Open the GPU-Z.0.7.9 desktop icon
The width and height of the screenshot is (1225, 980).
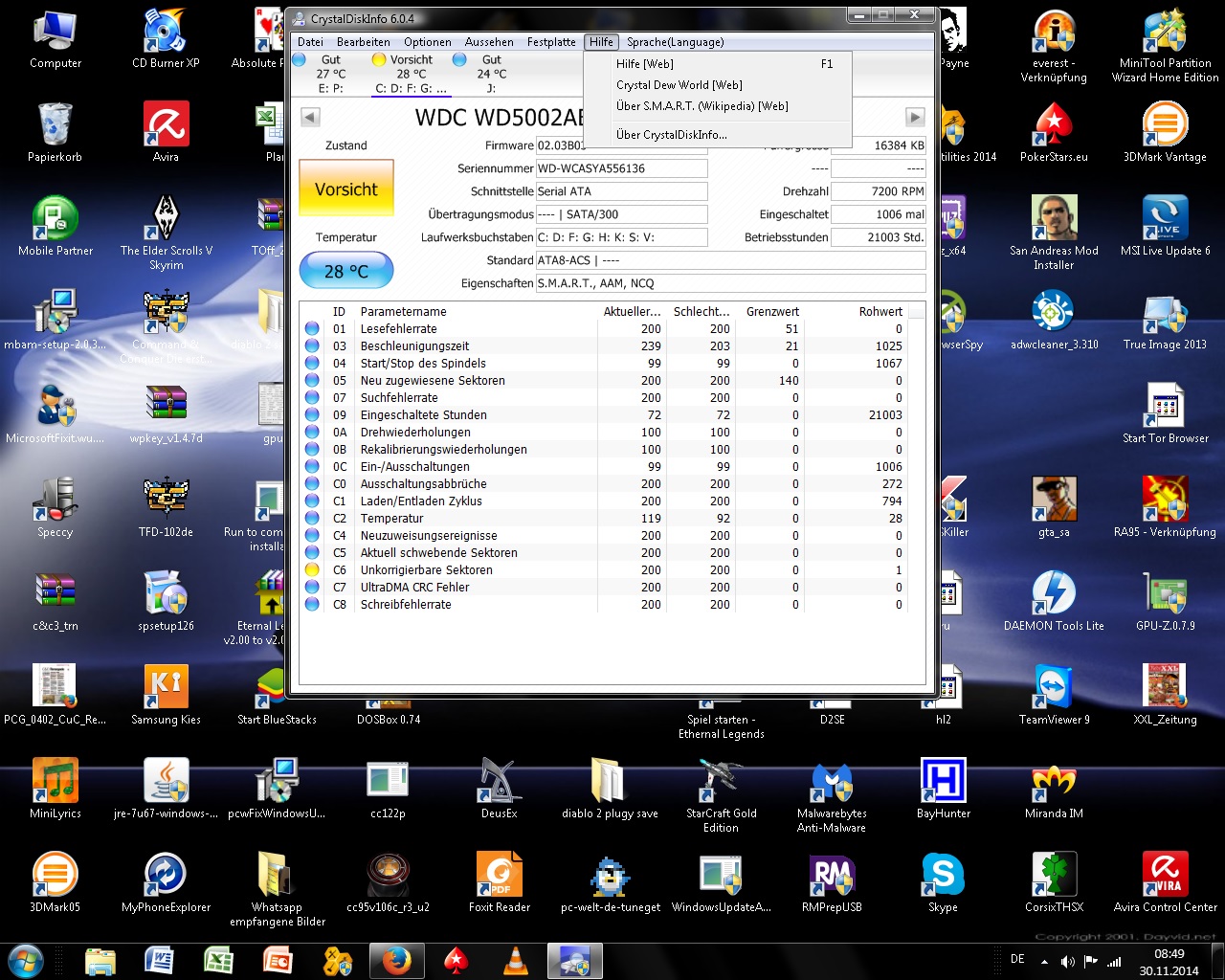tap(1165, 602)
